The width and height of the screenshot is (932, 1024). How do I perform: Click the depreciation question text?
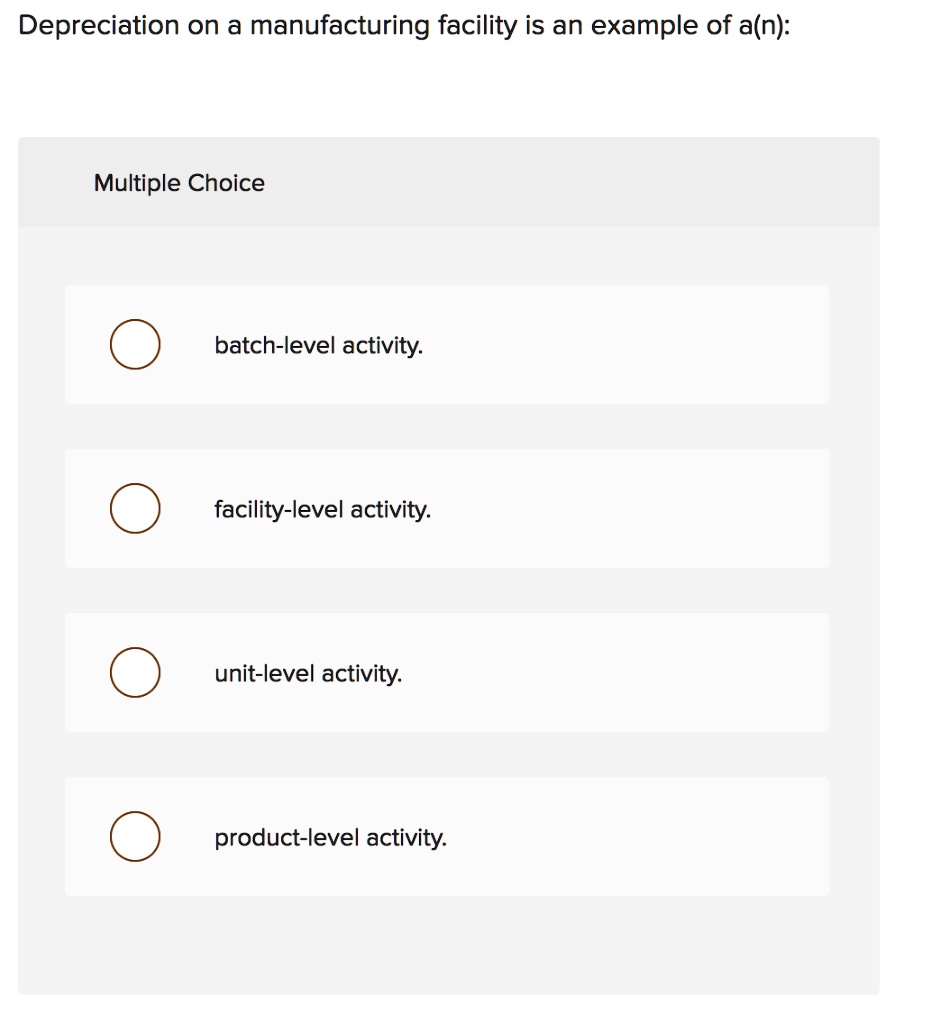(x=404, y=26)
